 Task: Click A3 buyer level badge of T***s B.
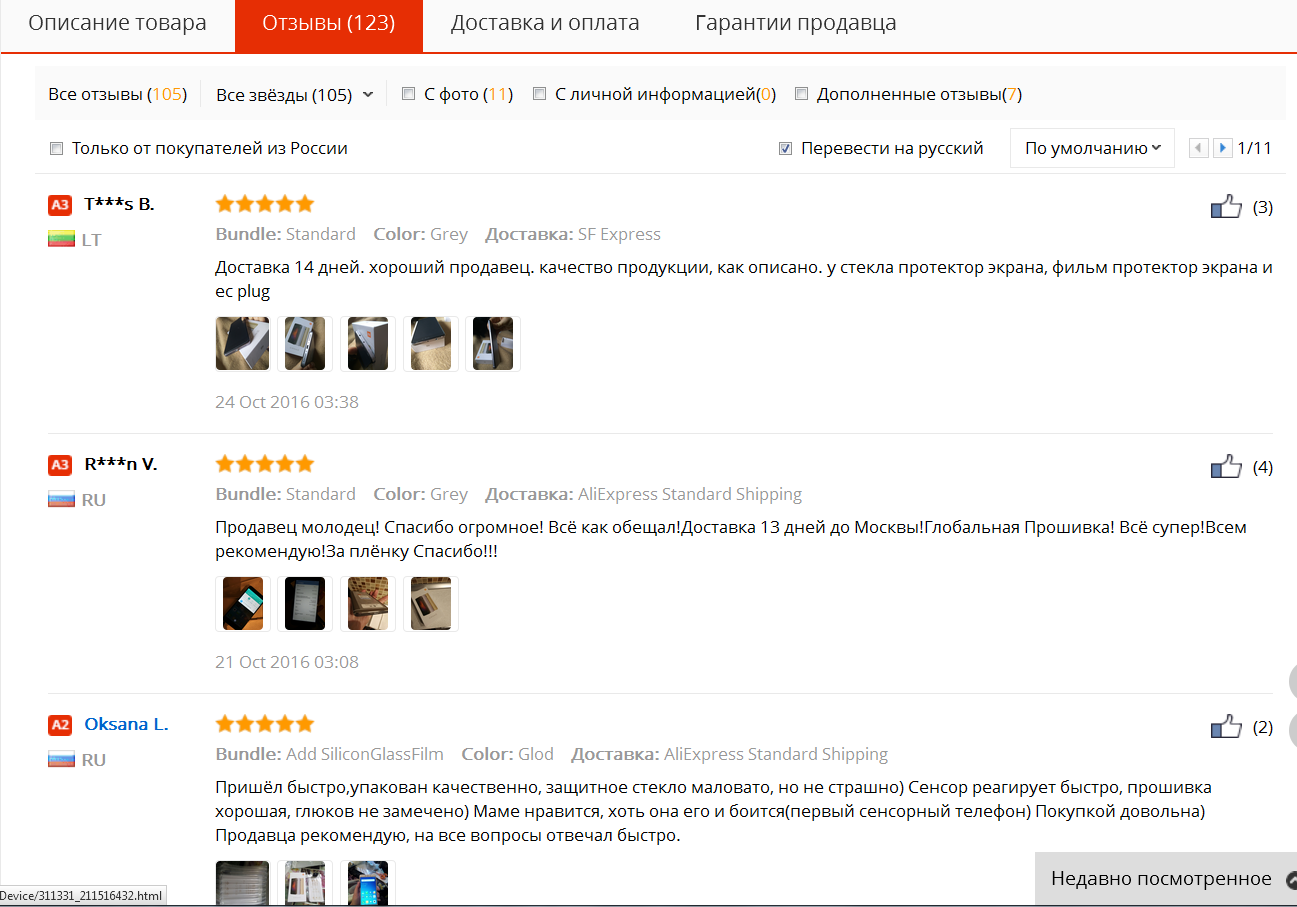pyautogui.click(x=60, y=205)
